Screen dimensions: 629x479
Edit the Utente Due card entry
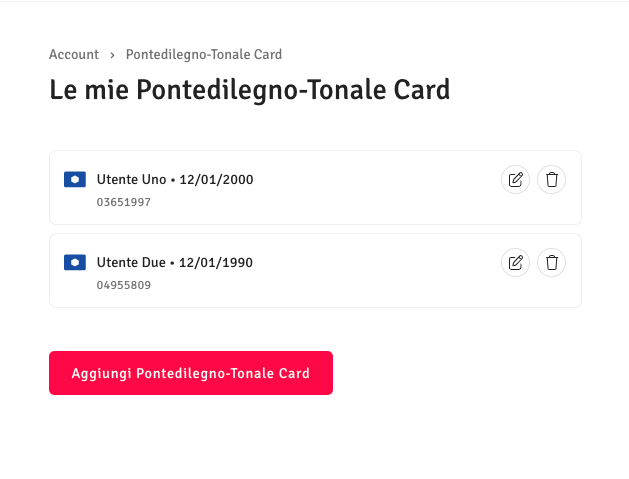pyautogui.click(x=515, y=262)
